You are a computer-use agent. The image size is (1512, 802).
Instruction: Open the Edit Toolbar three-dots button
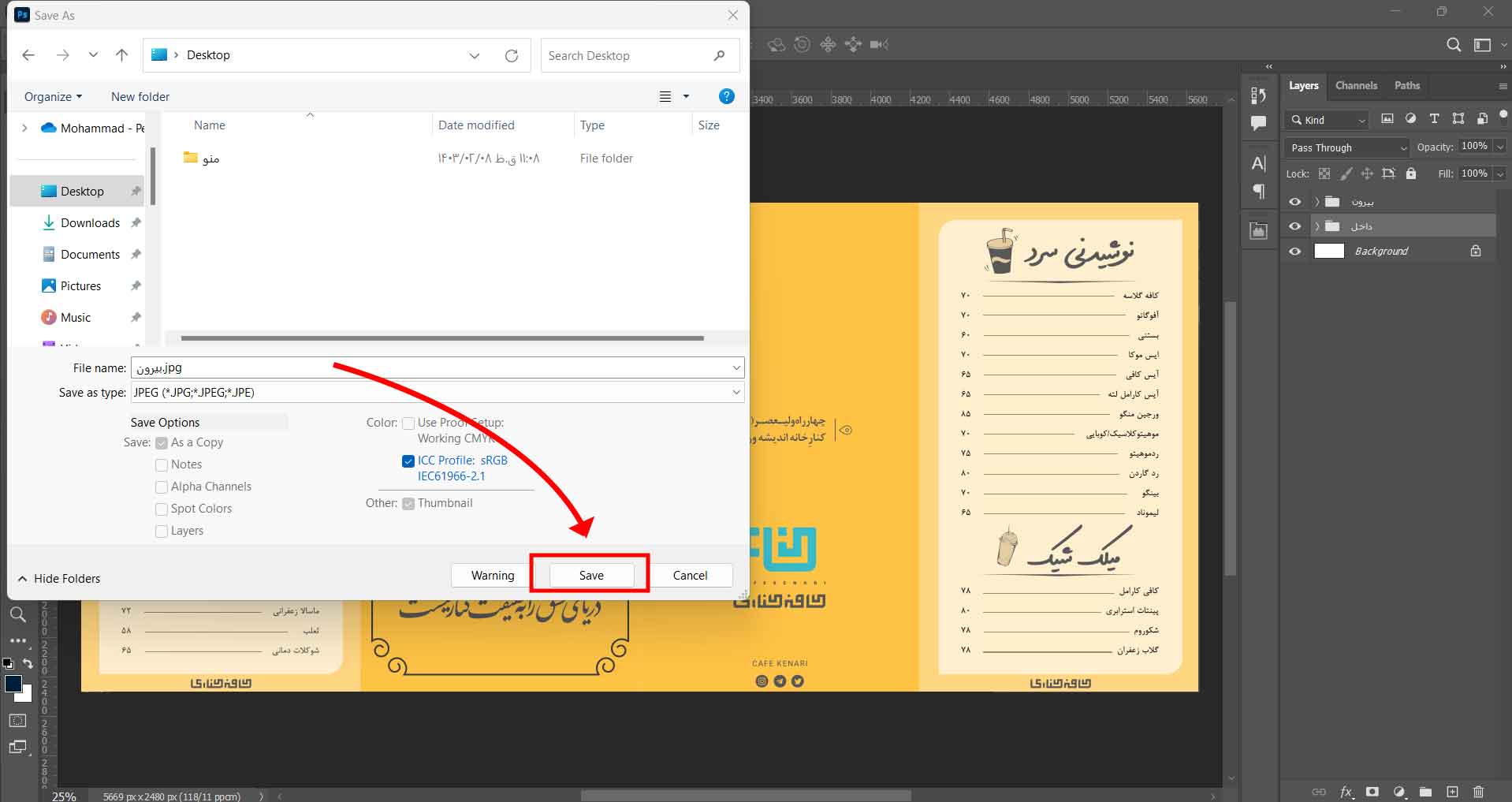pos(18,641)
